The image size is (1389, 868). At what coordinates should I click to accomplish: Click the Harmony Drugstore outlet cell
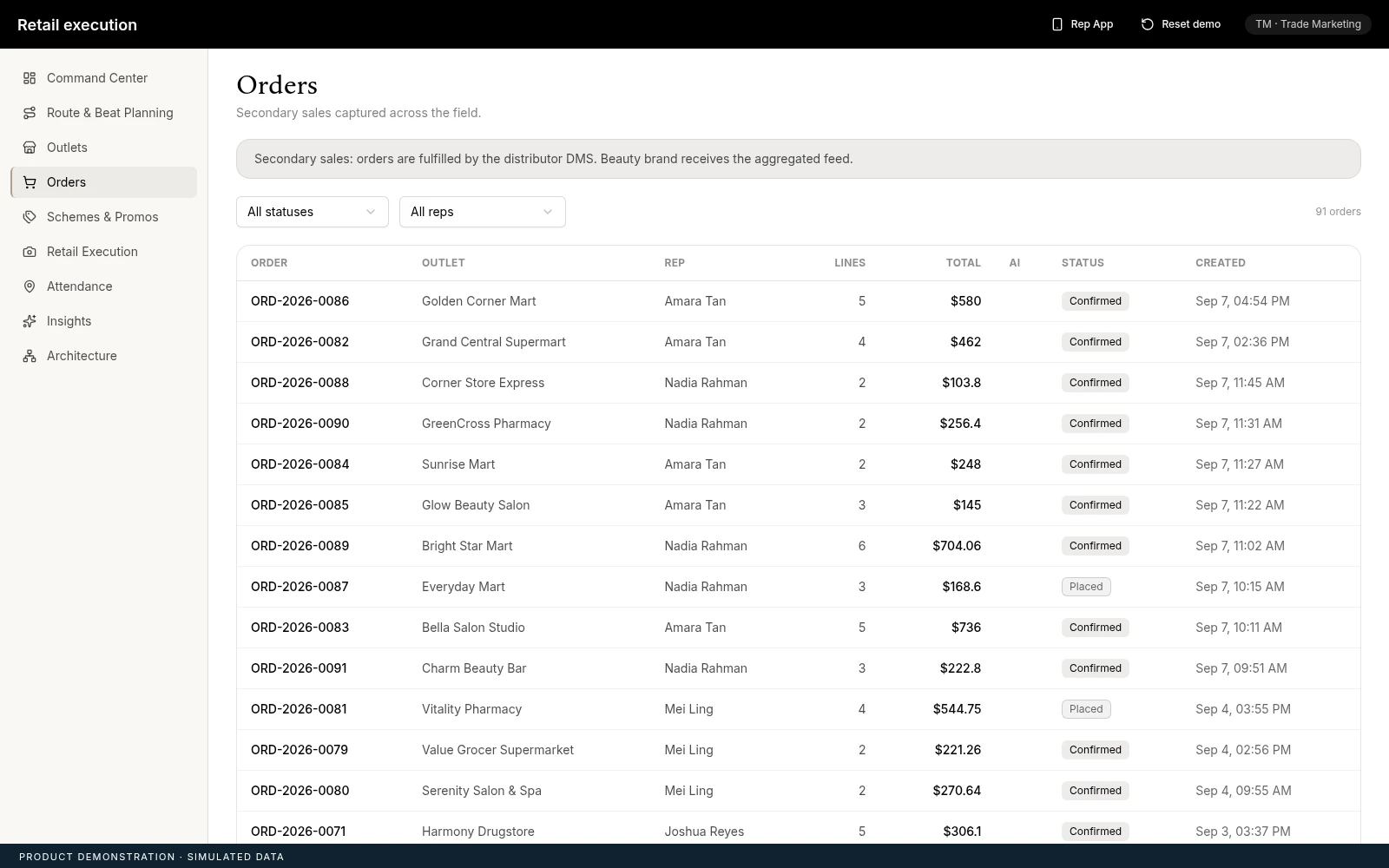pyautogui.click(x=478, y=832)
